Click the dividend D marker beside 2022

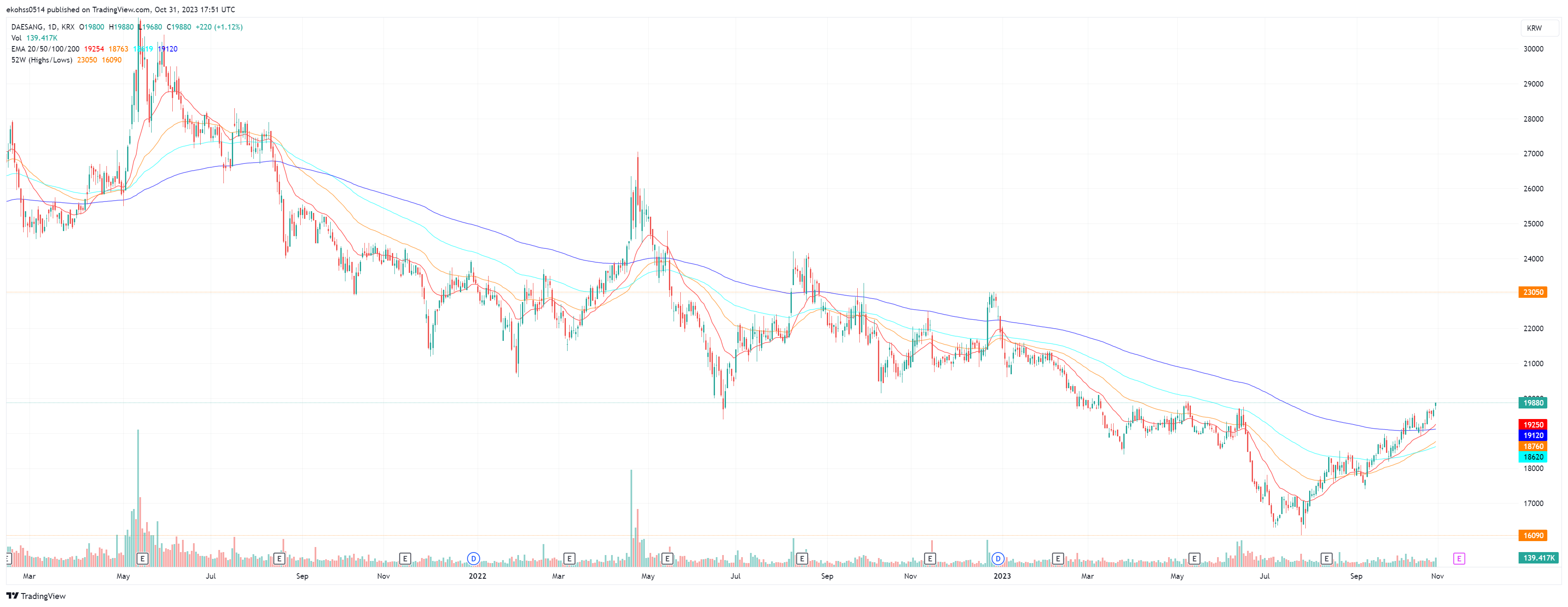473,558
